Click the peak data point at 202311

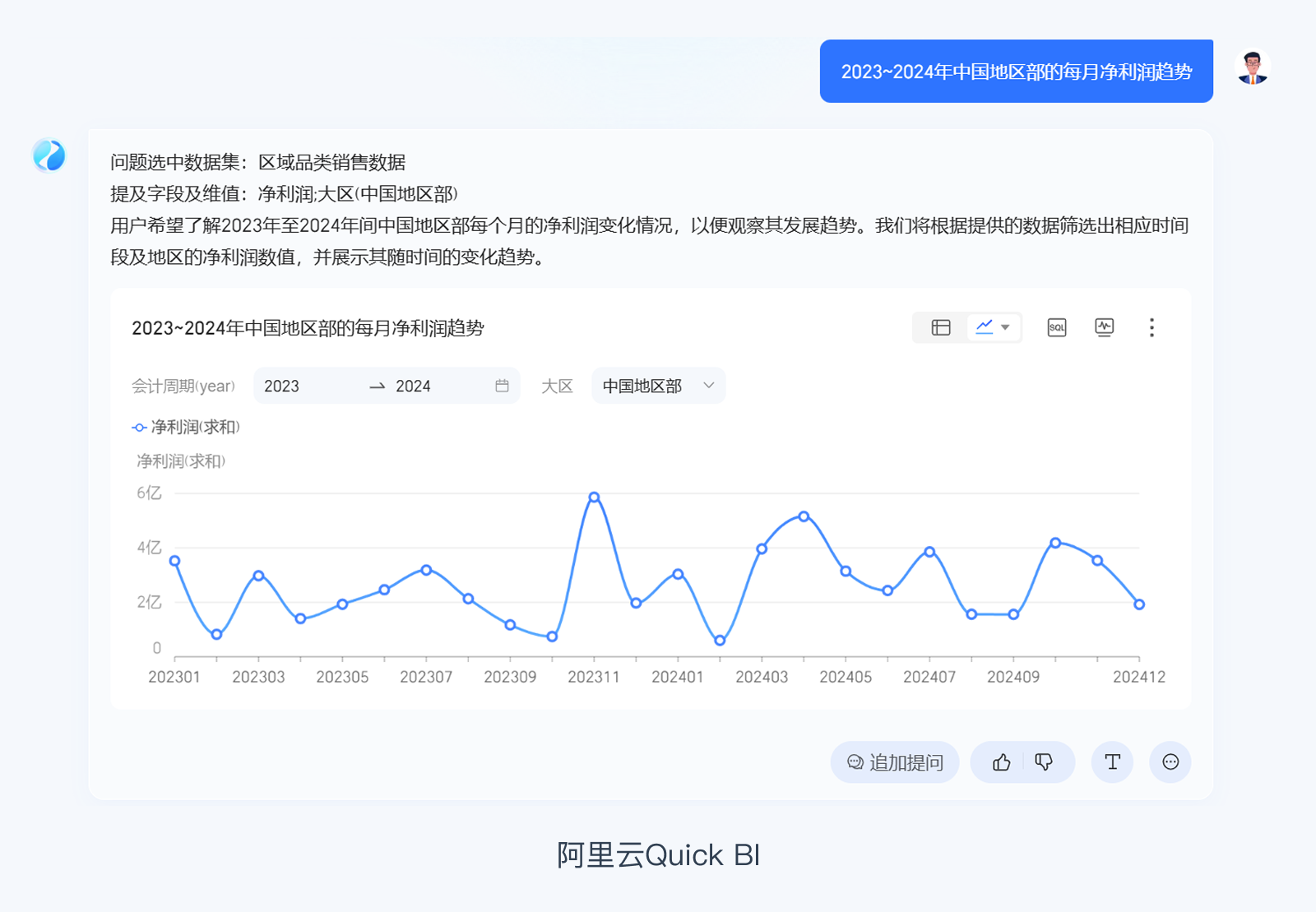point(595,496)
